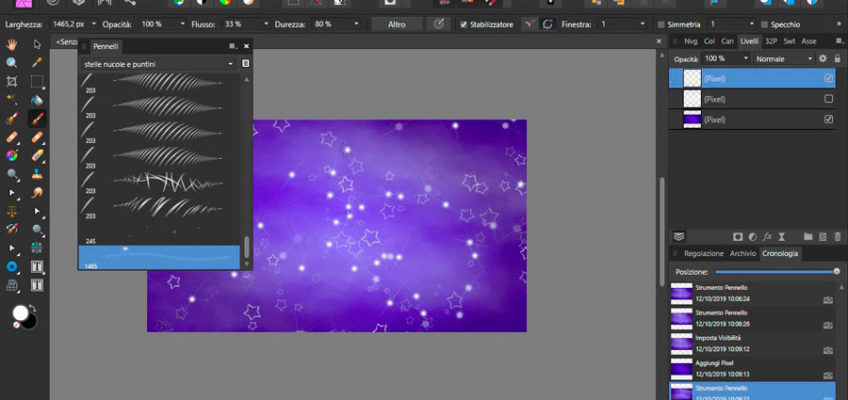The height and width of the screenshot is (400, 848).
Task: Close the Pennelli panel
Action: (246, 46)
